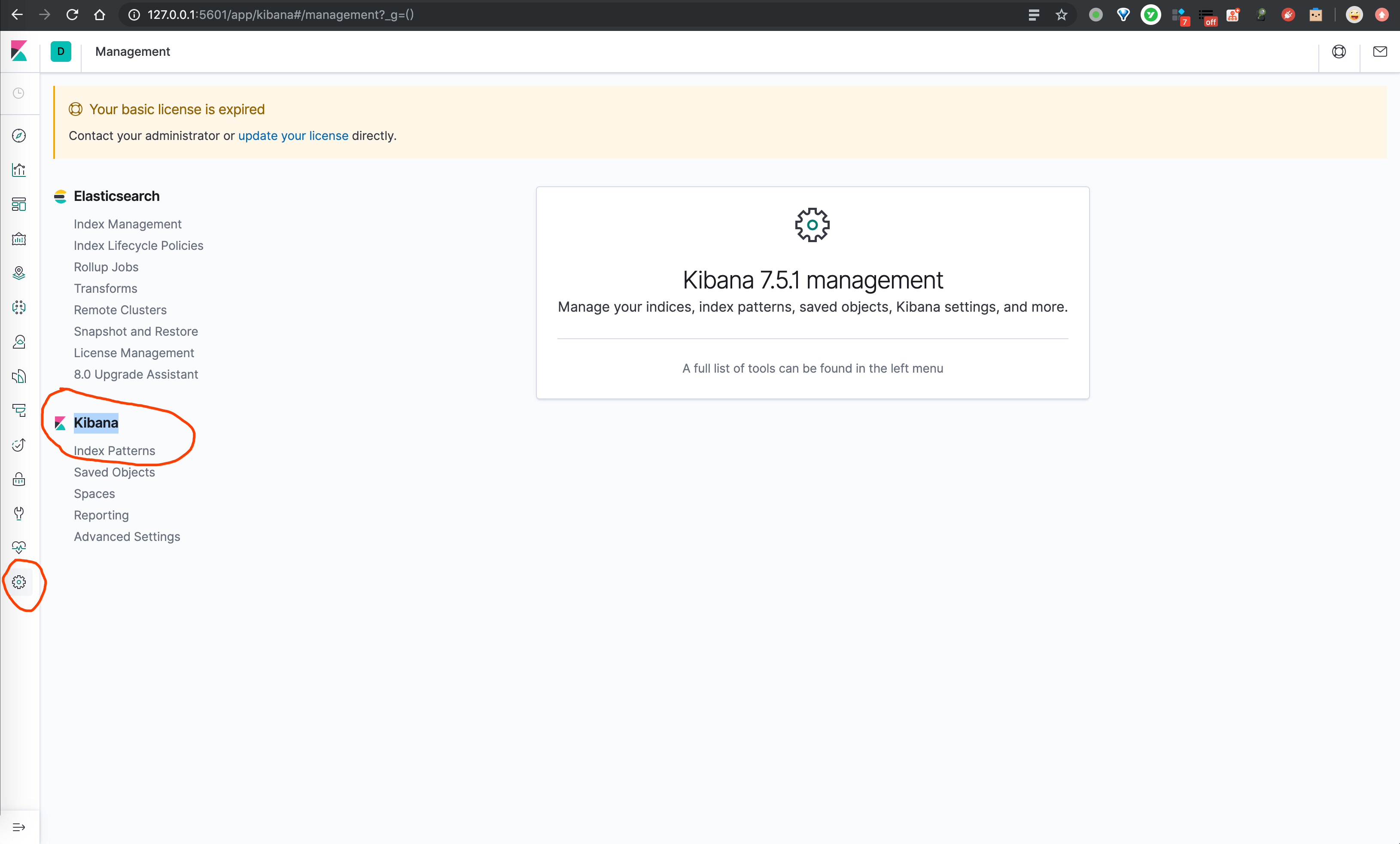Viewport: 1400px width, 844px height.
Task: Open Dashboard icon in sidebar
Action: (x=19, y=204)
